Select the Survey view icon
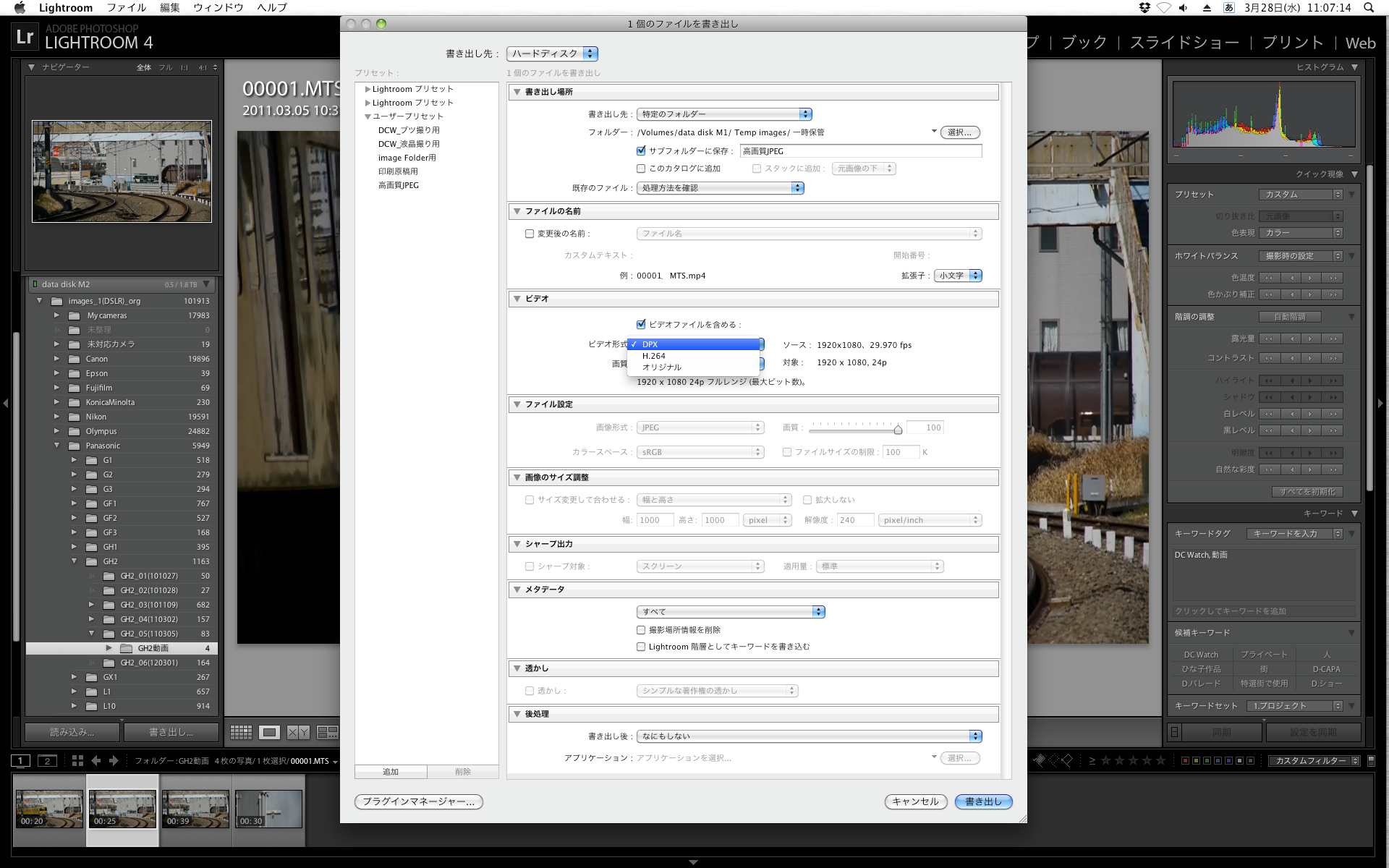 (x=326, y=732)
